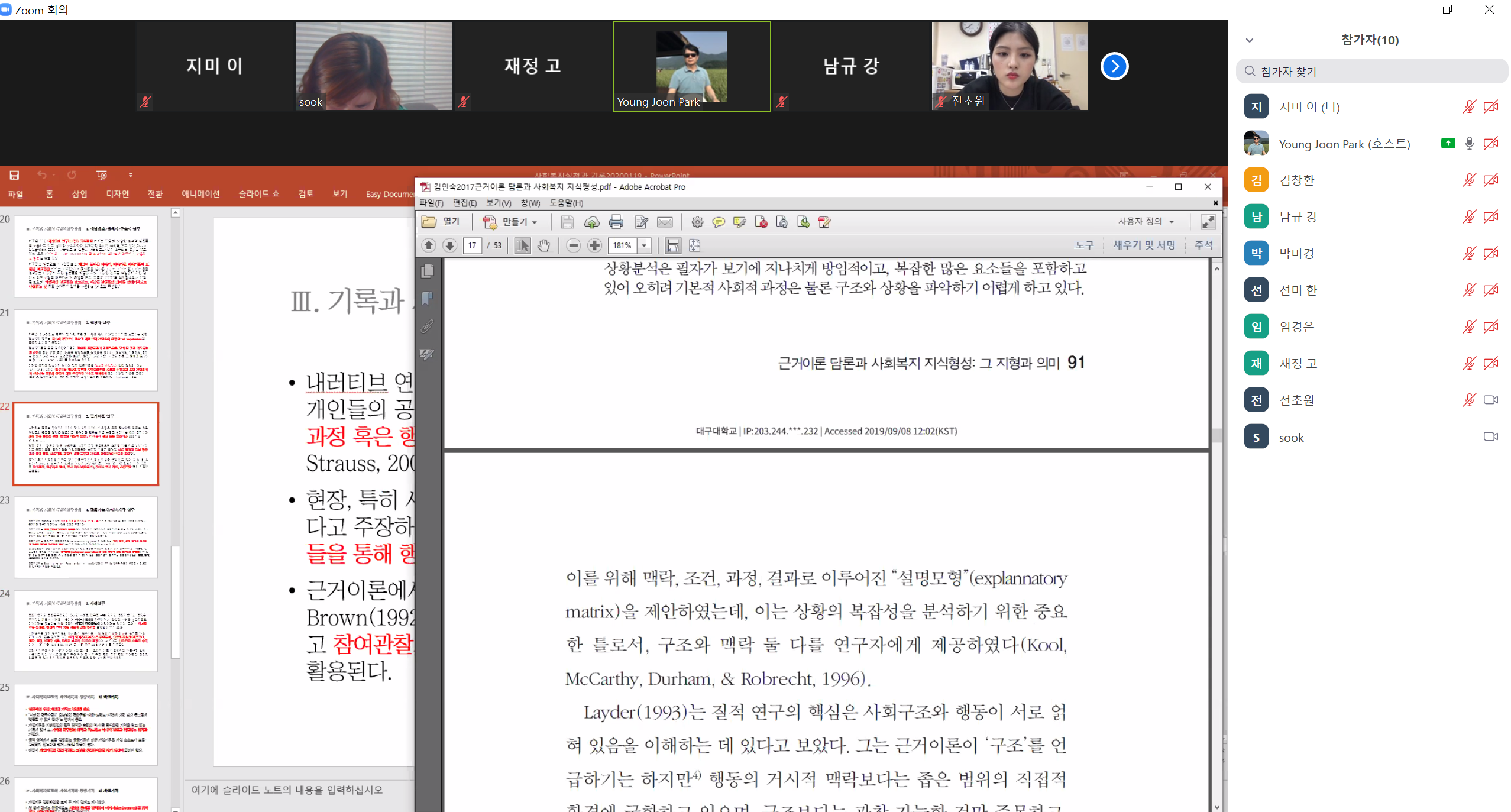The width and height of the screenshot is (1511, 812).
Task: Click the 참가자 찾기 search field
Action: tap(1371, 72)
